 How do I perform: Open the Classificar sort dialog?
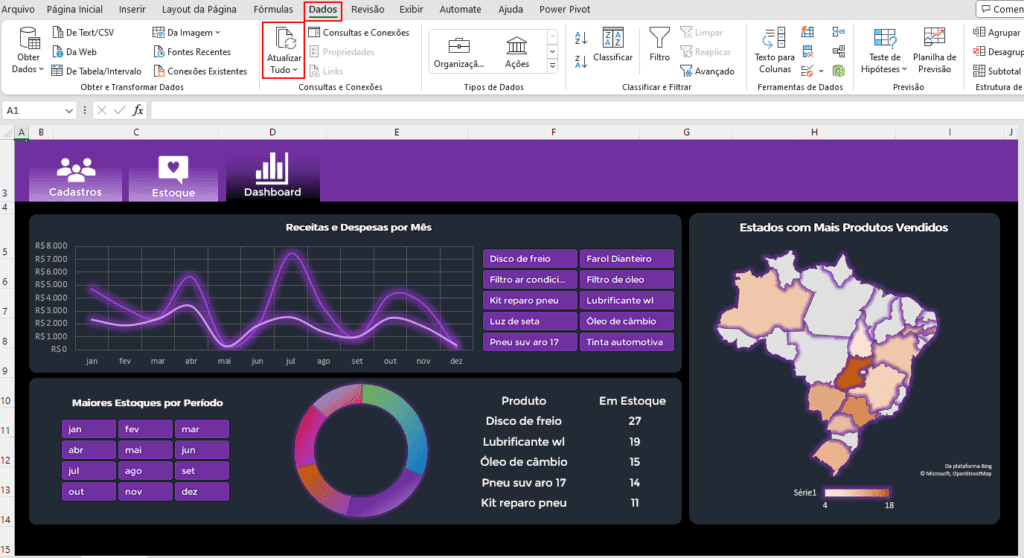(x=613, y=44)
